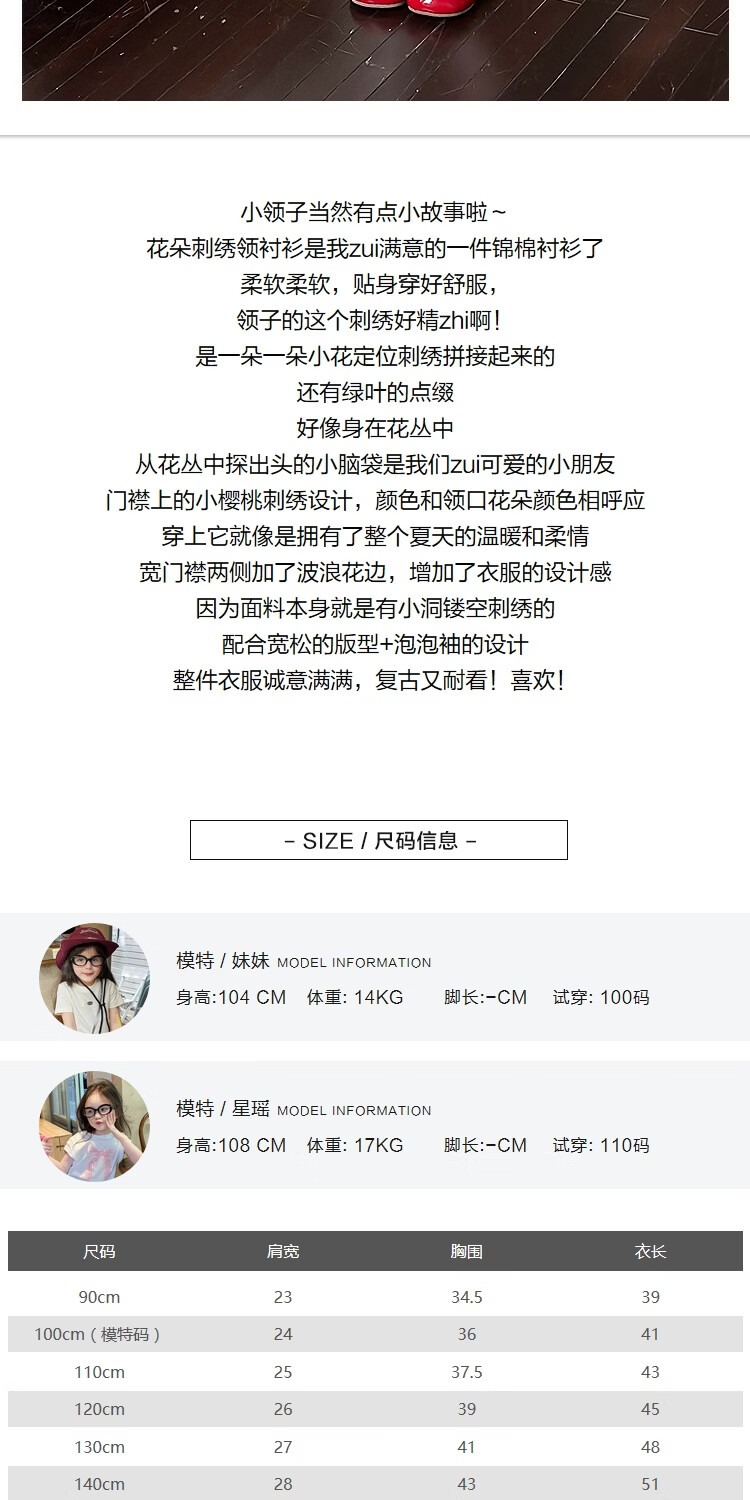Viewport: 750px width, 1500px height.
Task: Click the 100cm（模特码）row label
Action: (x=99, y=1334)
